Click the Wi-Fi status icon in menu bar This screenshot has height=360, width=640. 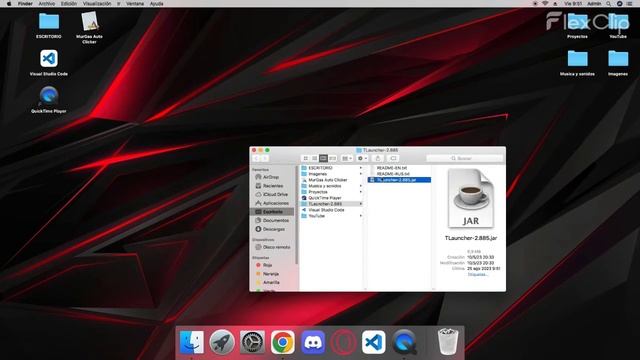click(x=545, y=4)
